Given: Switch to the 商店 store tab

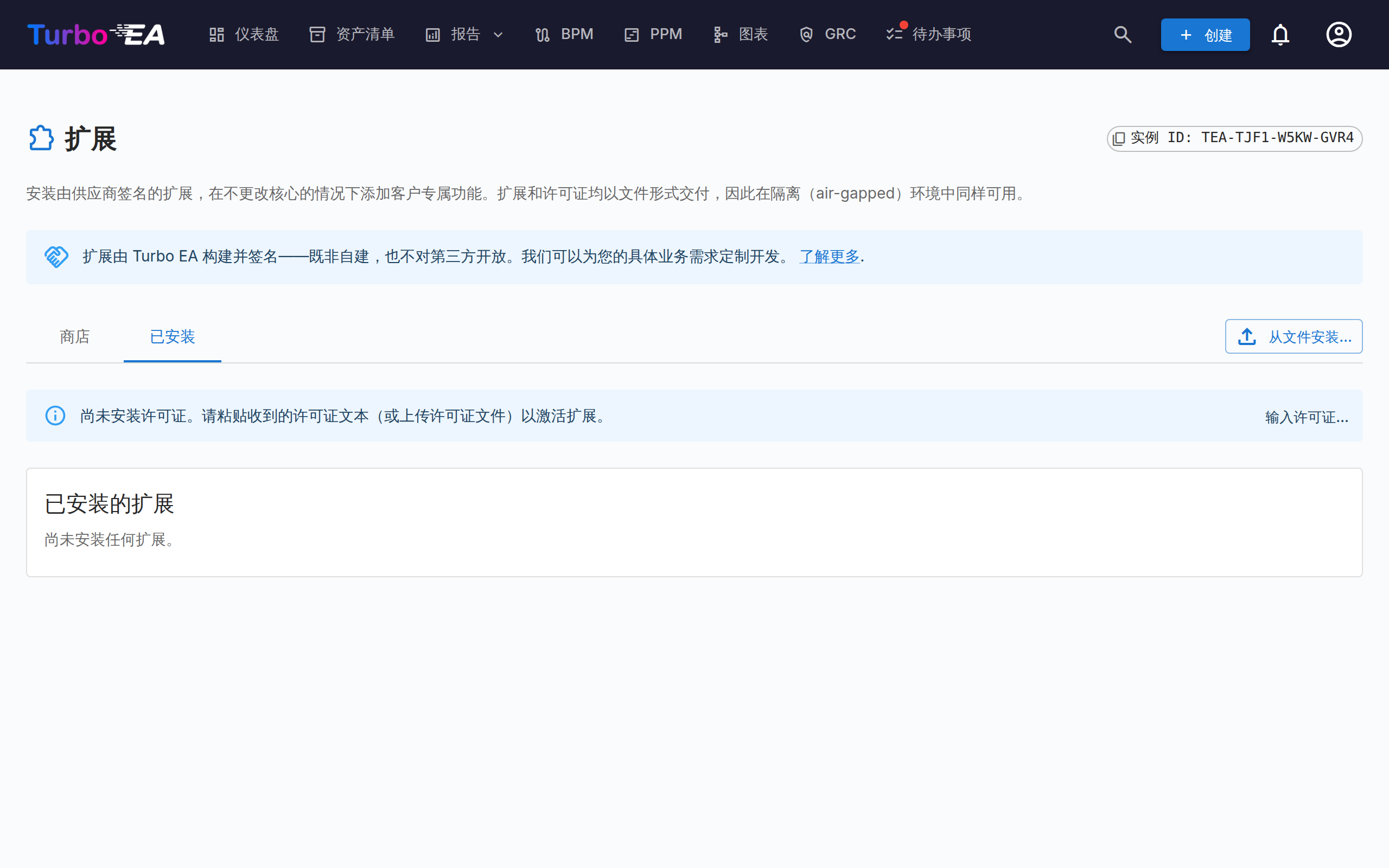Looking at the screenshot, I should click(x=75, y=337).
